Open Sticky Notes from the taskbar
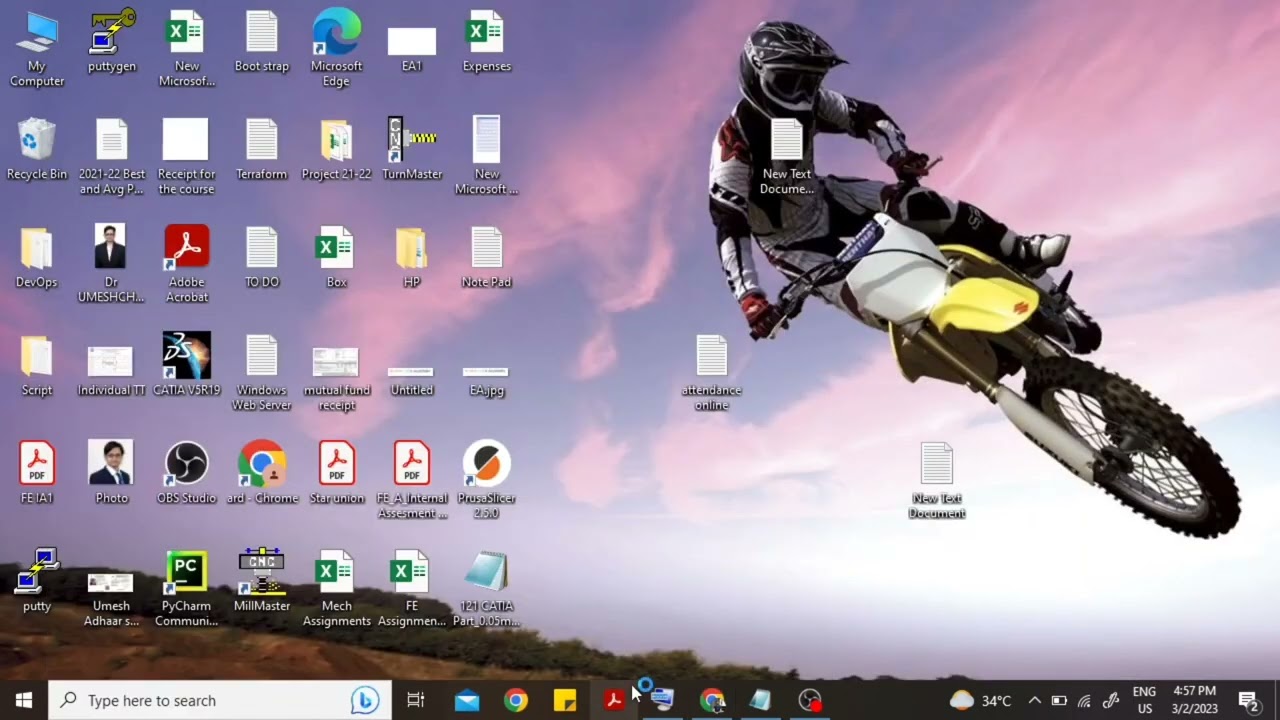Image resolution: width=1280 pixels, height=720 pixels. click(565, 700)
